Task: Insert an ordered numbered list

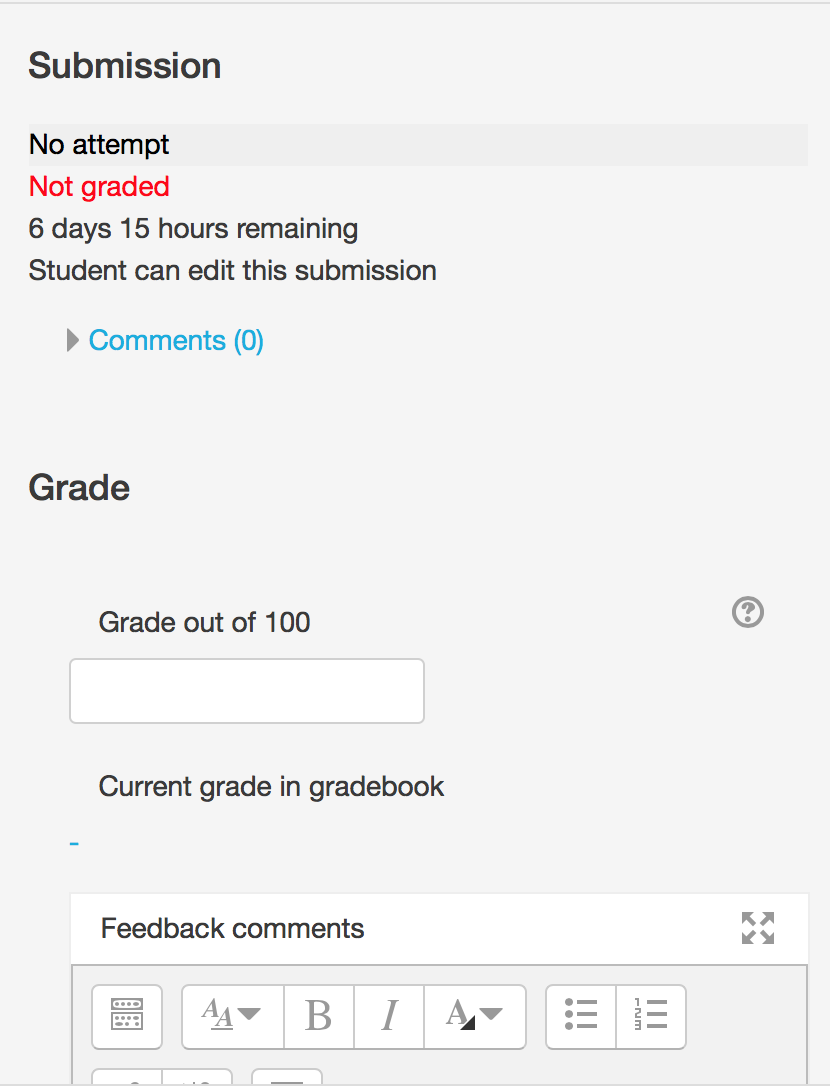Action: click(x=651, y=1016)
